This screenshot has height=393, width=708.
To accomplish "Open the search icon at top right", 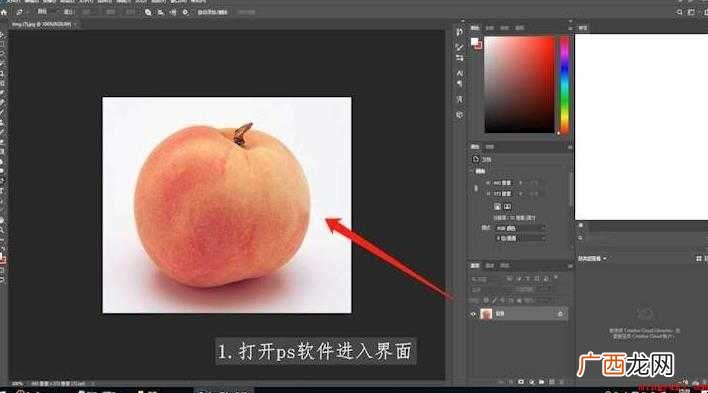I will click(680, 13).
